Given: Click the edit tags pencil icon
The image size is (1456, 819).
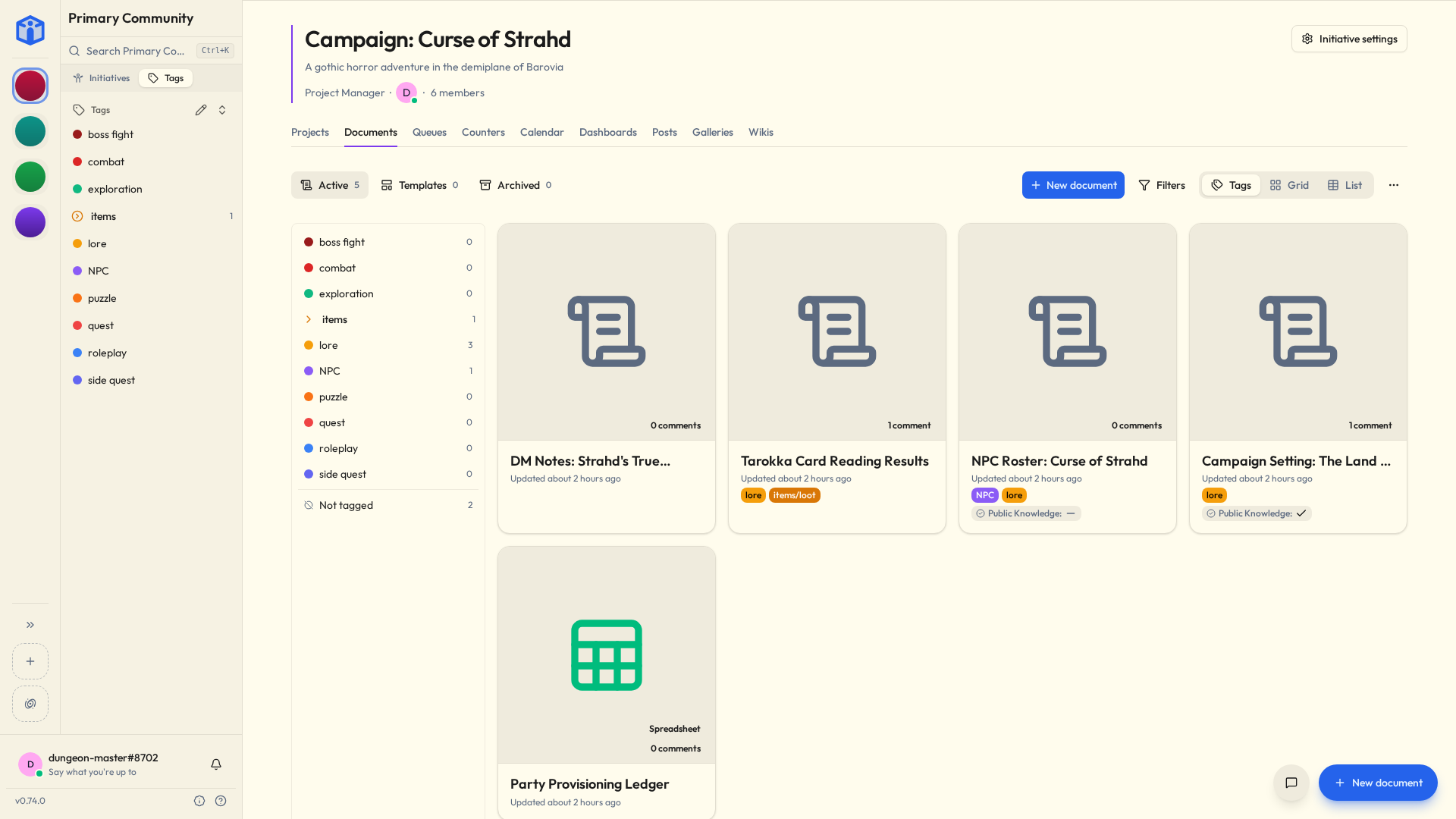Looking at the screenshot, I should point(201,110).
